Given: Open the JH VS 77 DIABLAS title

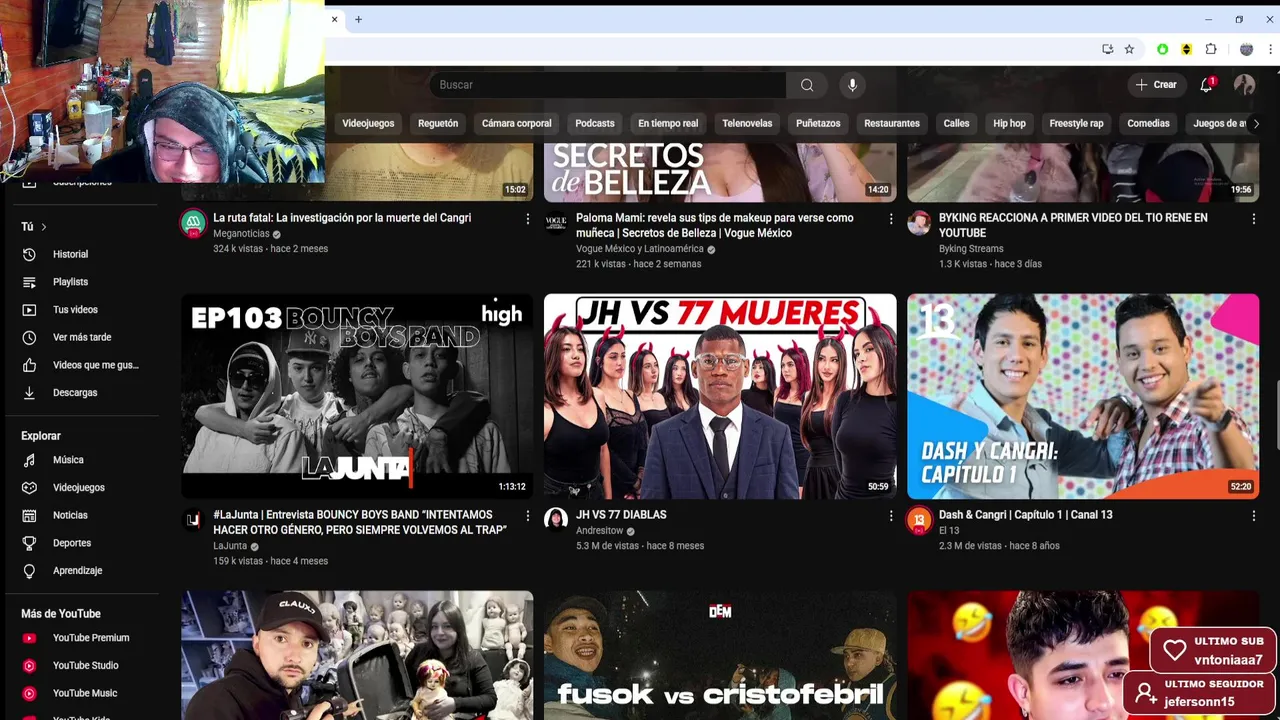Looking at the screenshot, I should 621,515.
